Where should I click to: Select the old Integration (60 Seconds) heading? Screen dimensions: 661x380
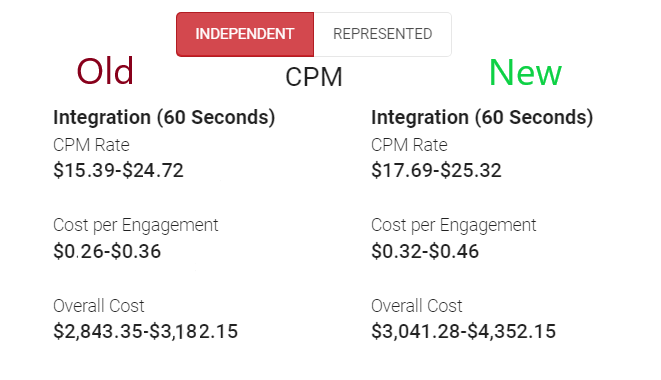pos(164,117)
